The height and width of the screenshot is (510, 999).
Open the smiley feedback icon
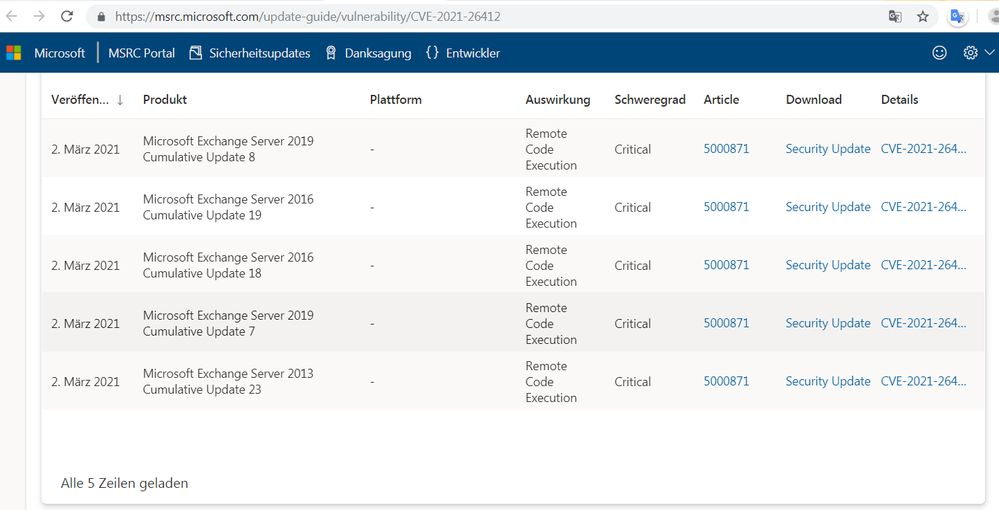[x=939, y=53]
